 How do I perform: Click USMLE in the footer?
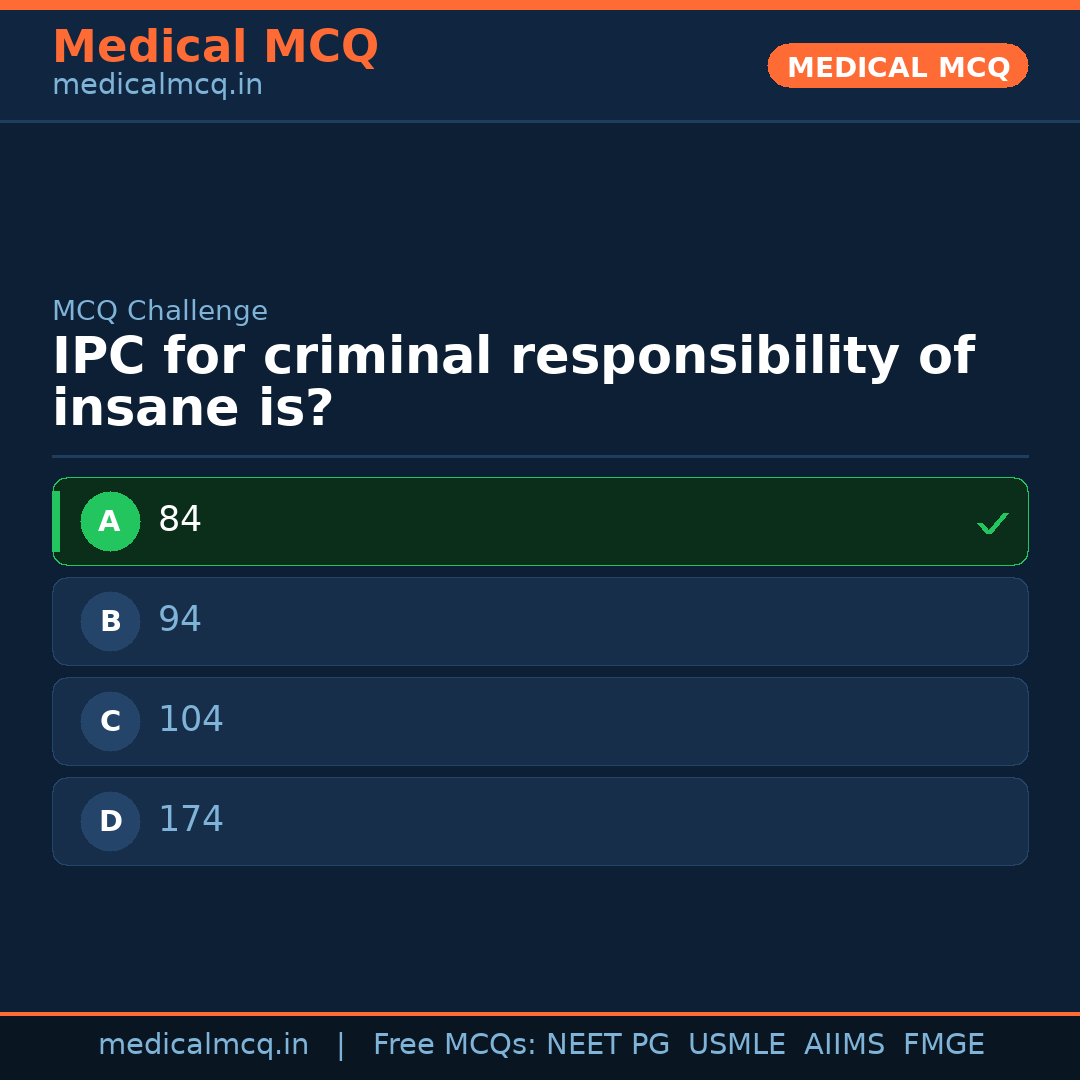coord(736,1045)
